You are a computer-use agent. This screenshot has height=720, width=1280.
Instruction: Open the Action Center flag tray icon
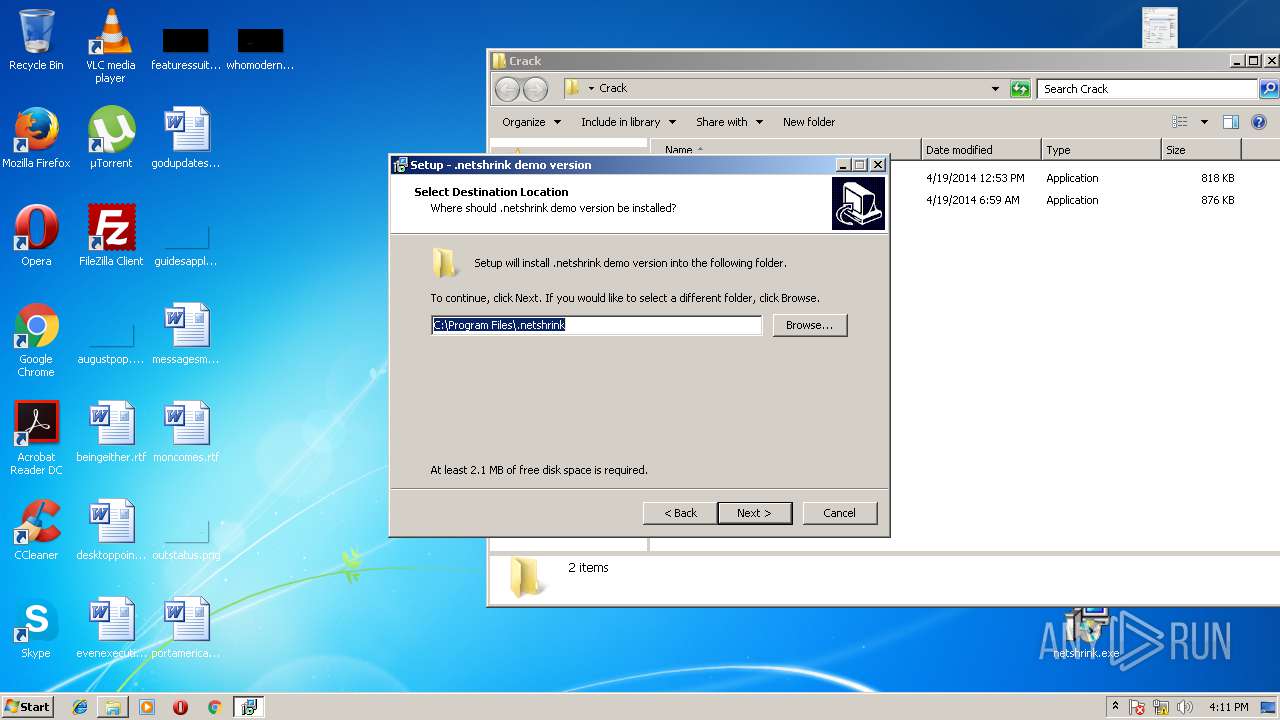pos(1137,707)
